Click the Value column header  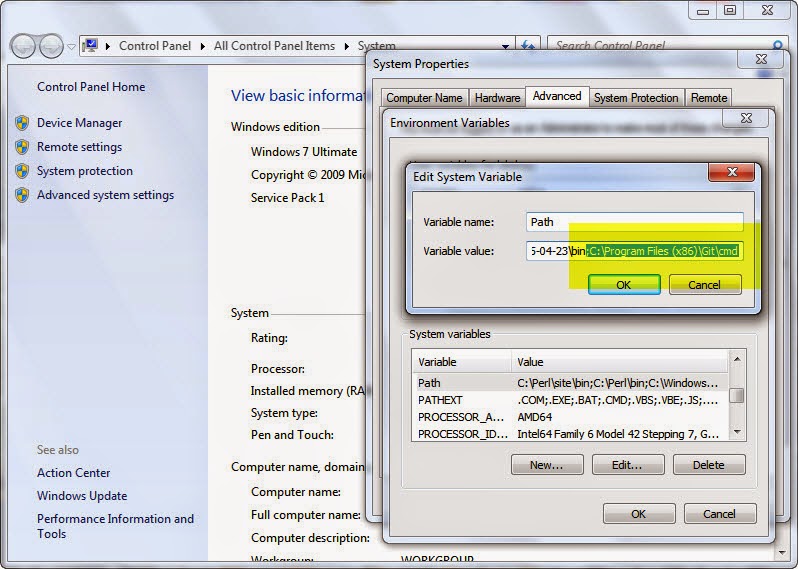[x=619, y=362]
